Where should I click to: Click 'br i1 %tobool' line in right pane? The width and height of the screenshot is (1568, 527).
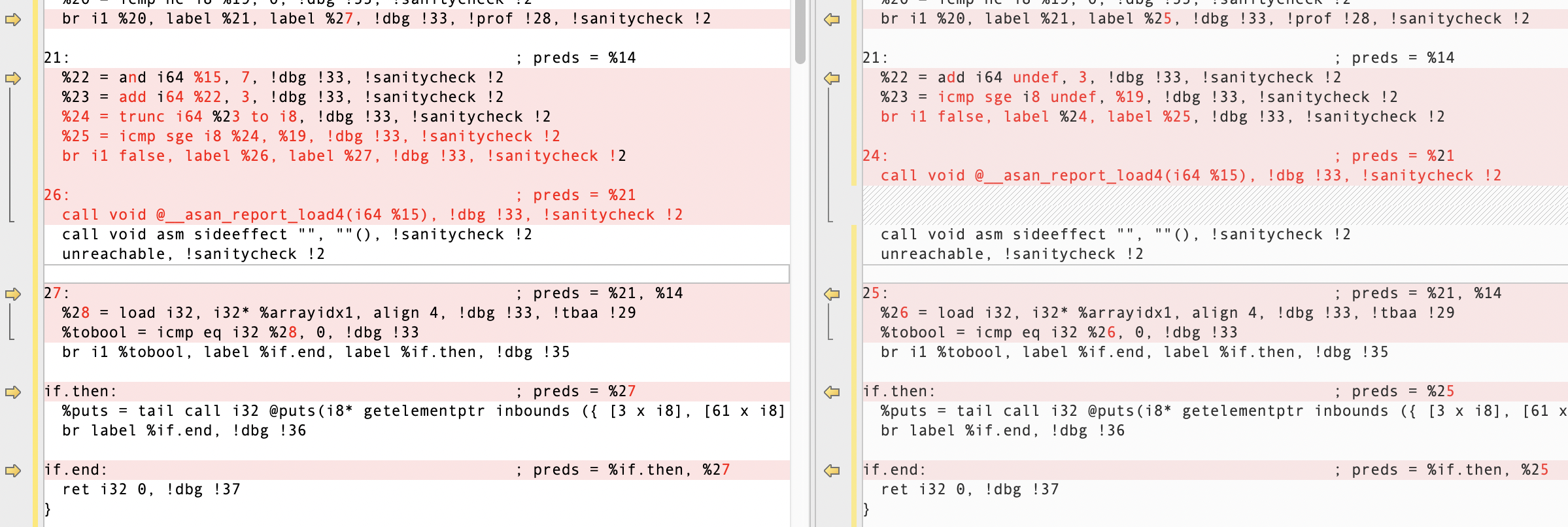1134,352
